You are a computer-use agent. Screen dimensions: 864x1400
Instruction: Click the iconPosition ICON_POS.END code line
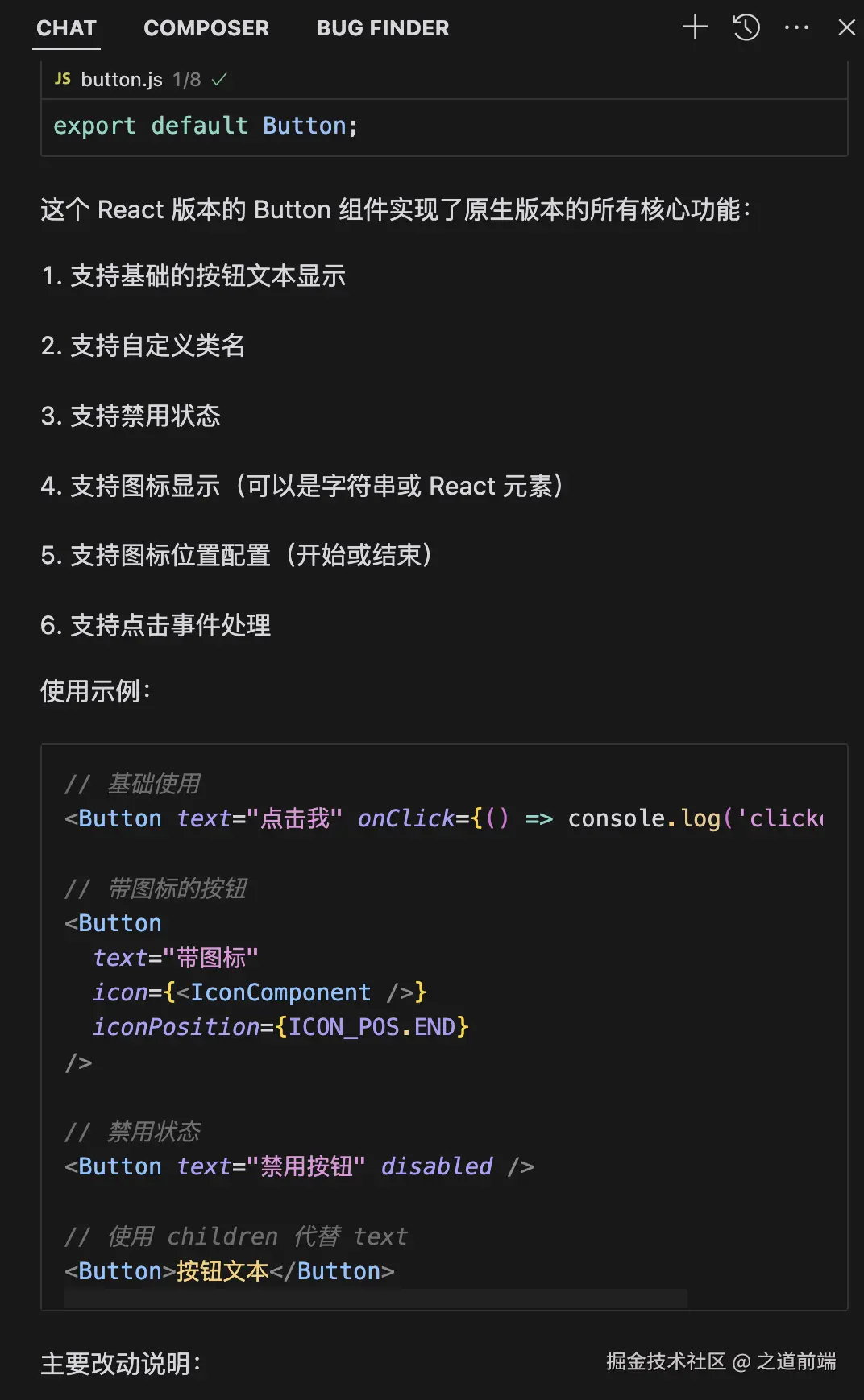[280, 1027]
